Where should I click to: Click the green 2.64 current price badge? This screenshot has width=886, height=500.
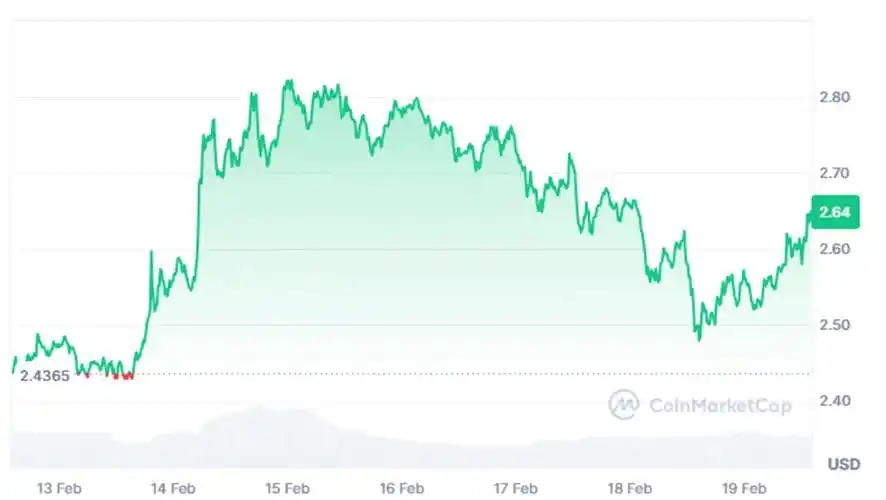[x=834, y=212]
